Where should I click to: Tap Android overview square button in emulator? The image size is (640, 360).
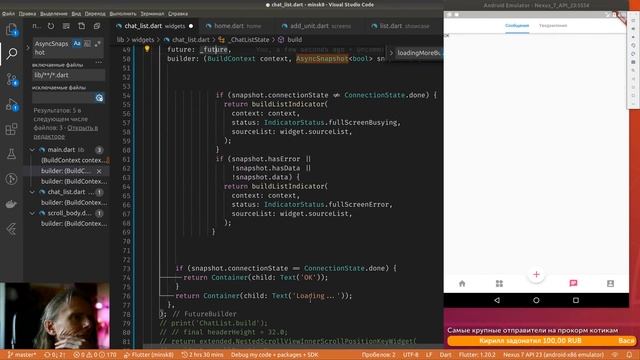576,300
